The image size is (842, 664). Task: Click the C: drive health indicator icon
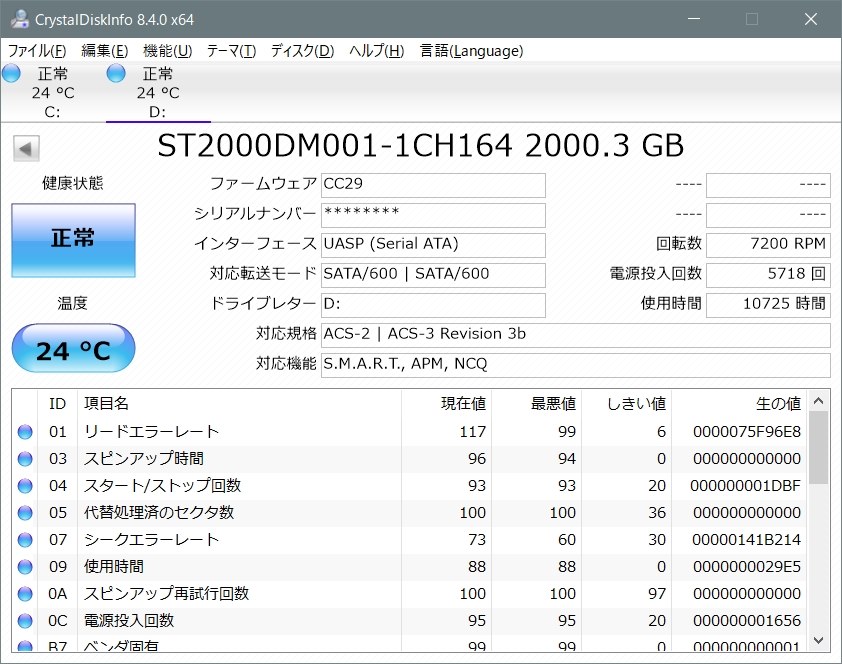point(11,73)
